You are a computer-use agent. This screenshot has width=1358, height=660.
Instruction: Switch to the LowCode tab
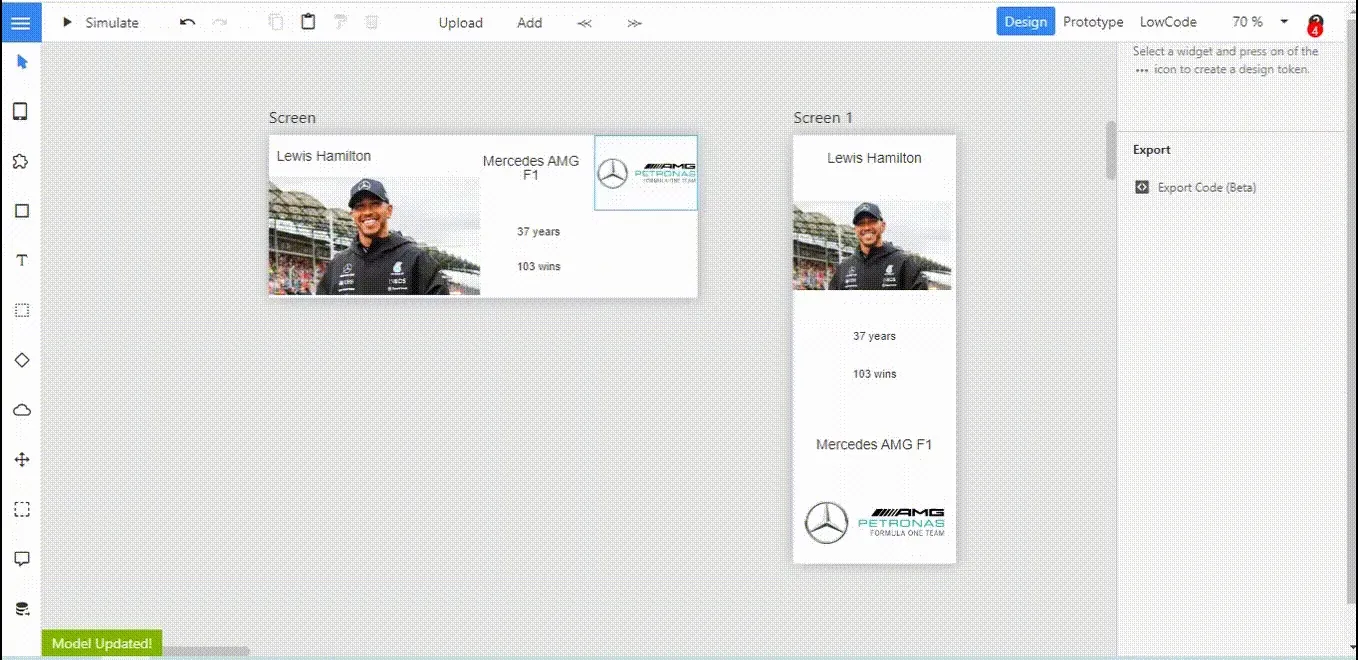click(x=1167, y=21)
